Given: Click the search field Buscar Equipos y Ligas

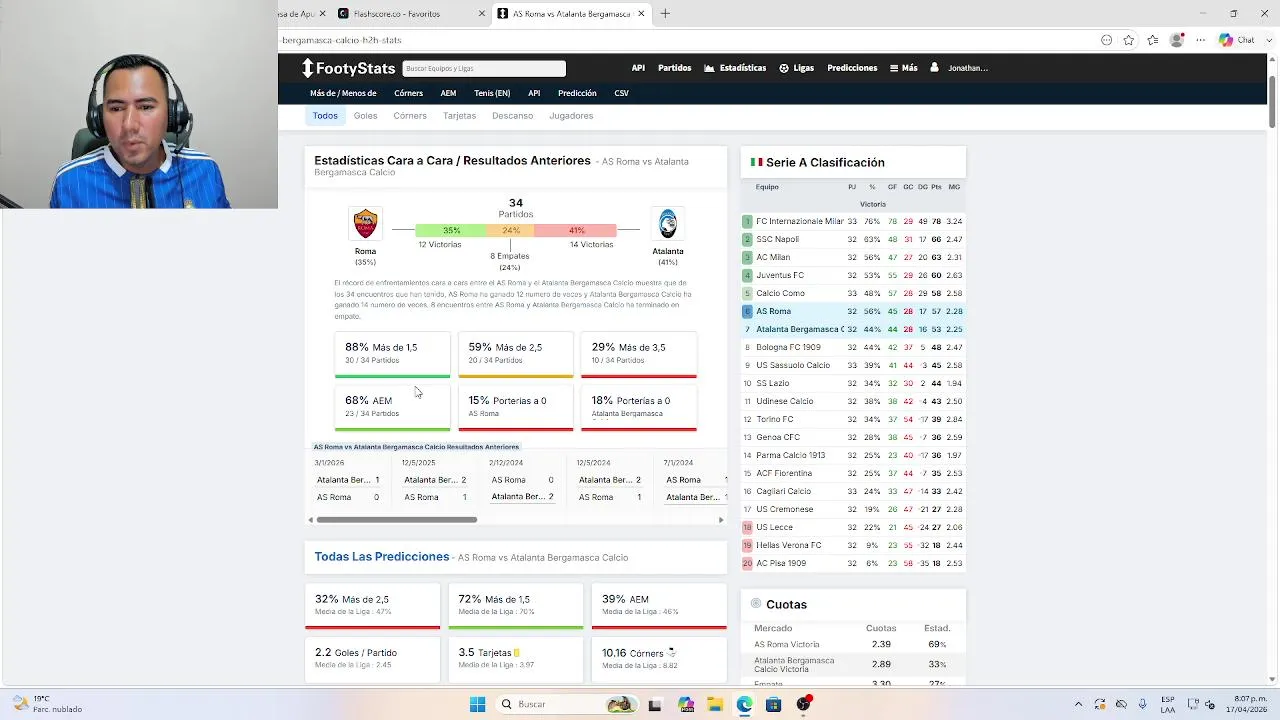Looking at the screenshot, I should (484, 68).
